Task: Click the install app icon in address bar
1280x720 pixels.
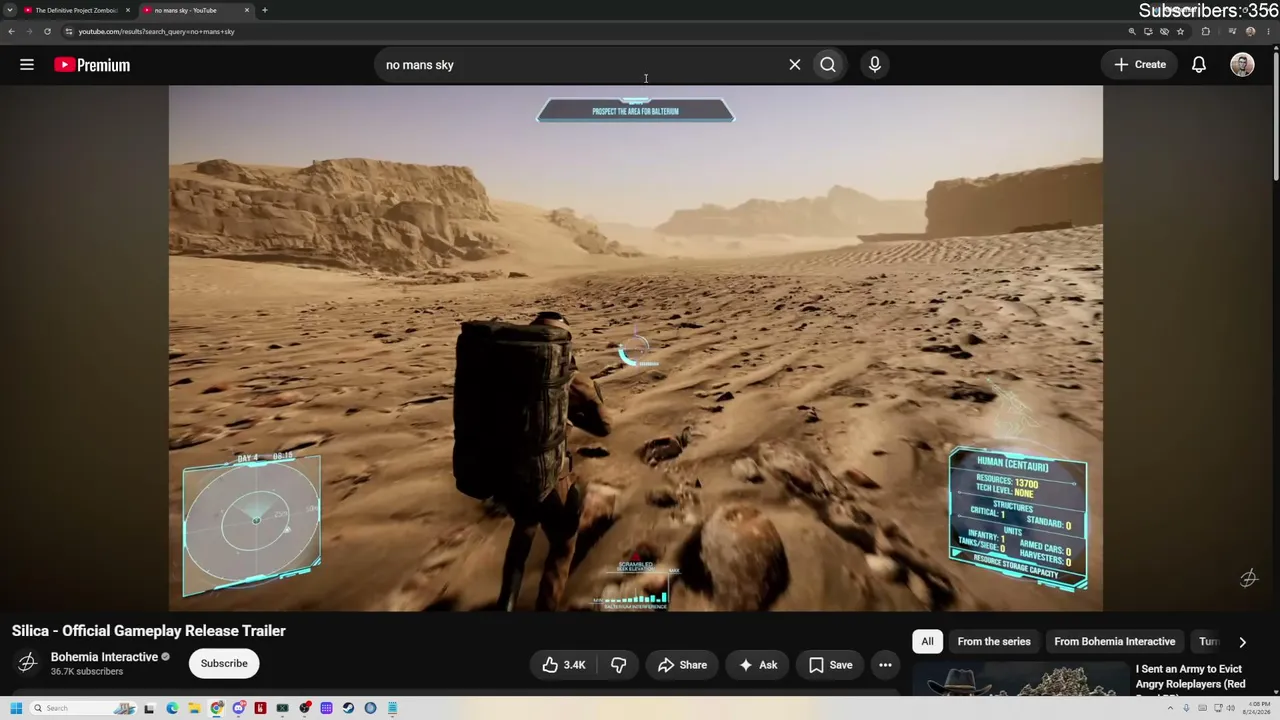Action: [1148, 31]
